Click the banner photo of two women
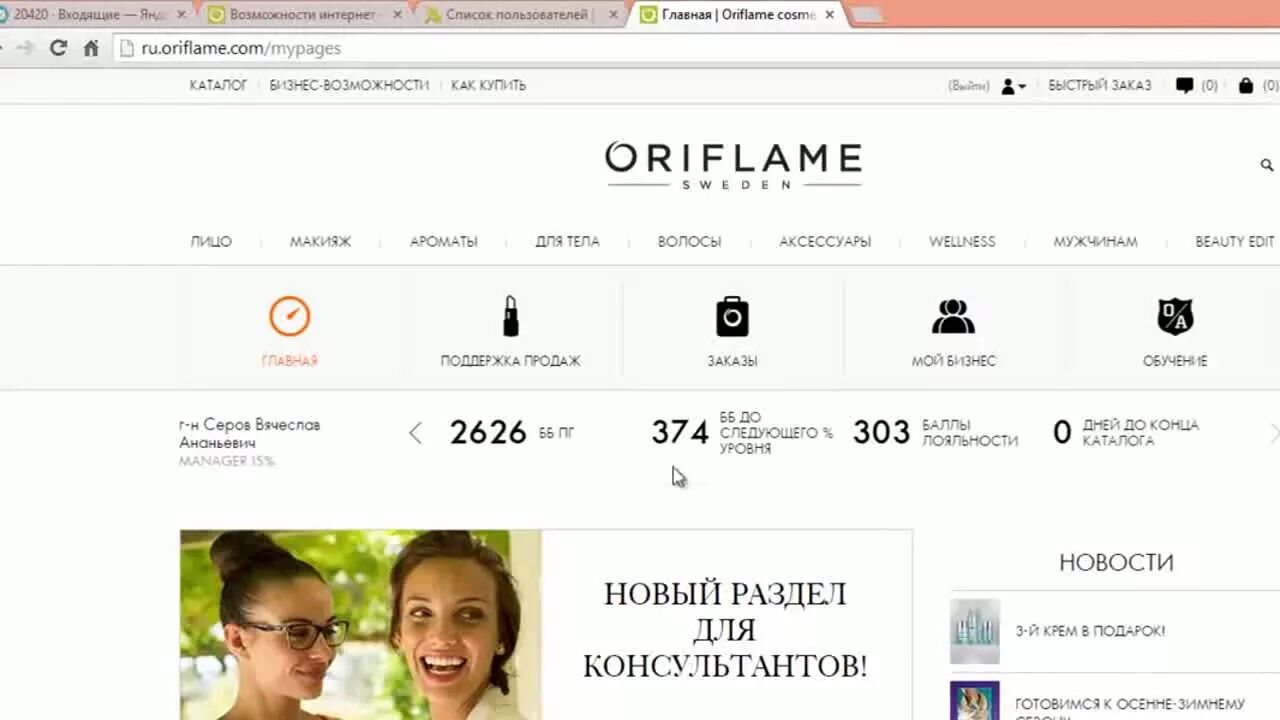The width and height of the screenshot is (1280, 720). point(361,625)
